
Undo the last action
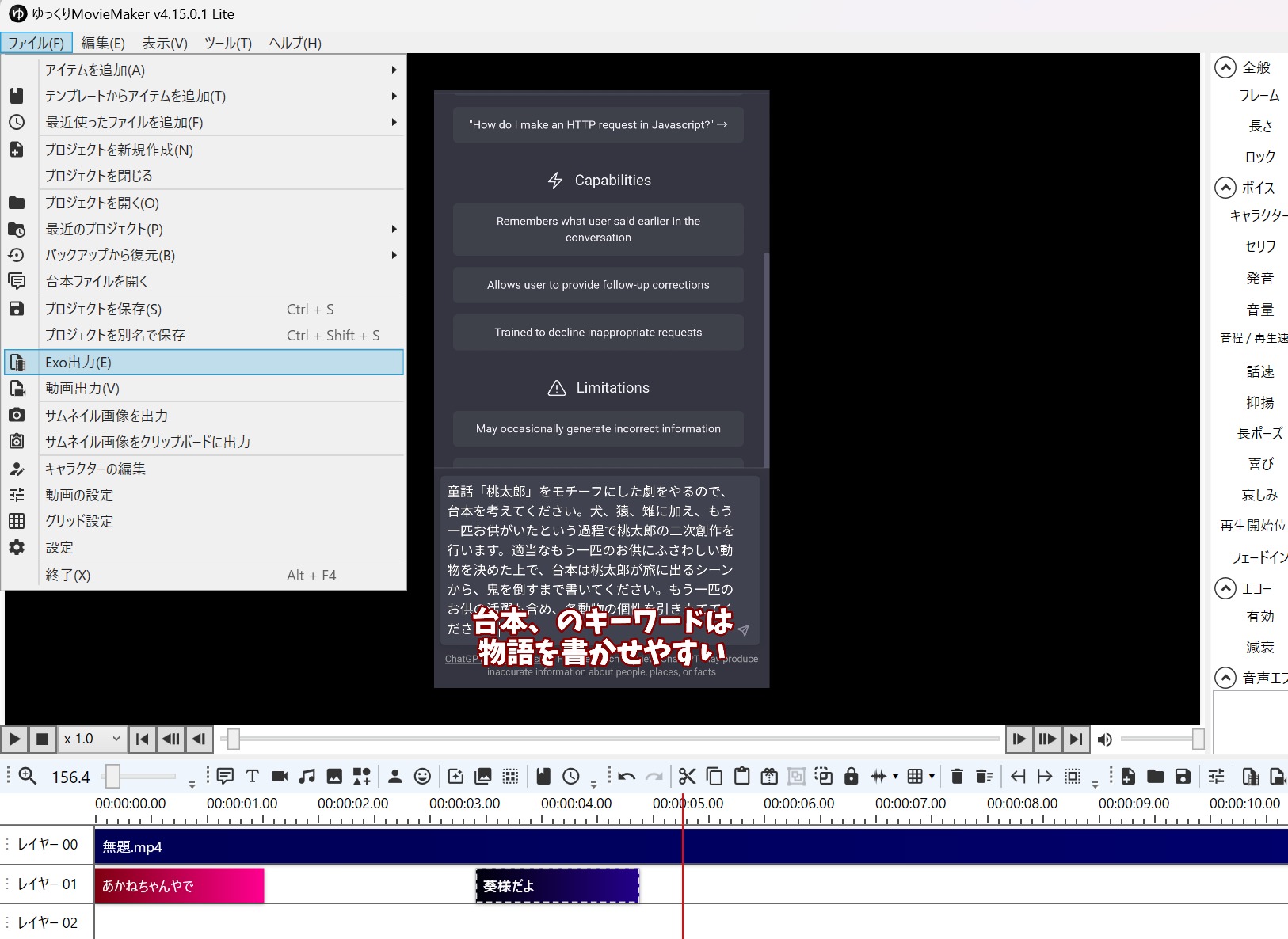[x=625, y=777]
